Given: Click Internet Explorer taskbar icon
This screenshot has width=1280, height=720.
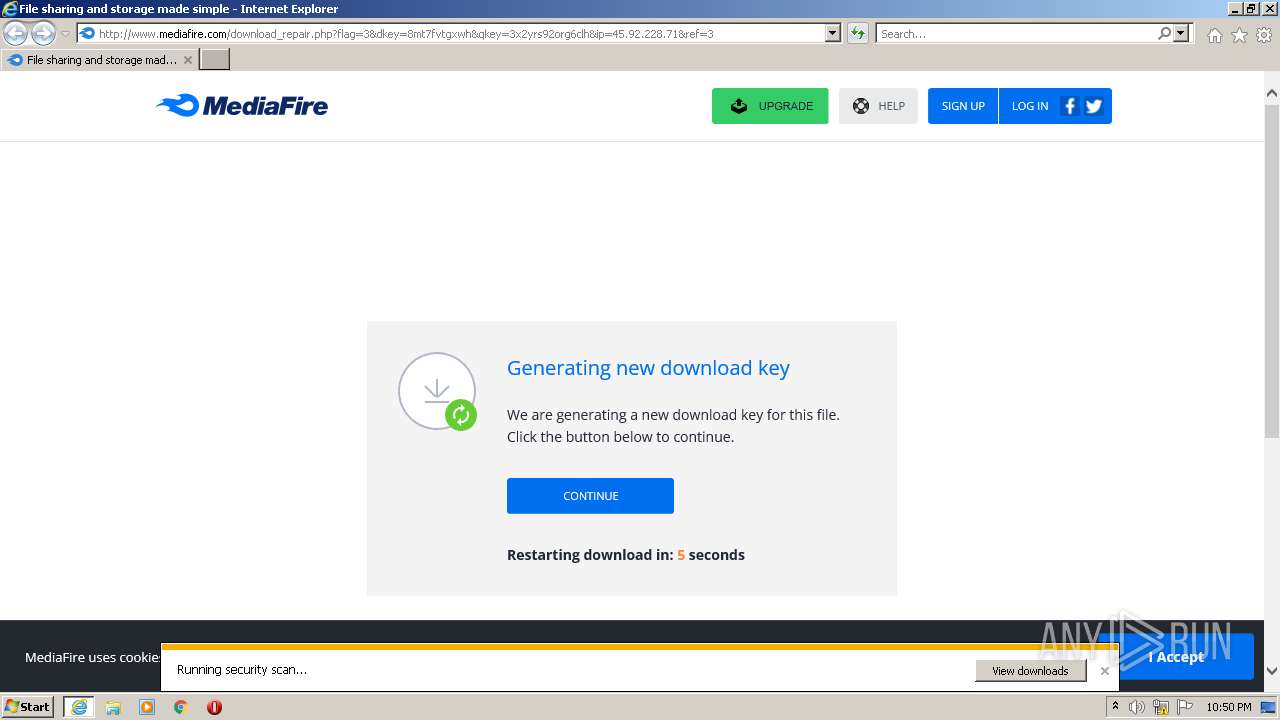Looking at the screenshot, I should 79,707.
